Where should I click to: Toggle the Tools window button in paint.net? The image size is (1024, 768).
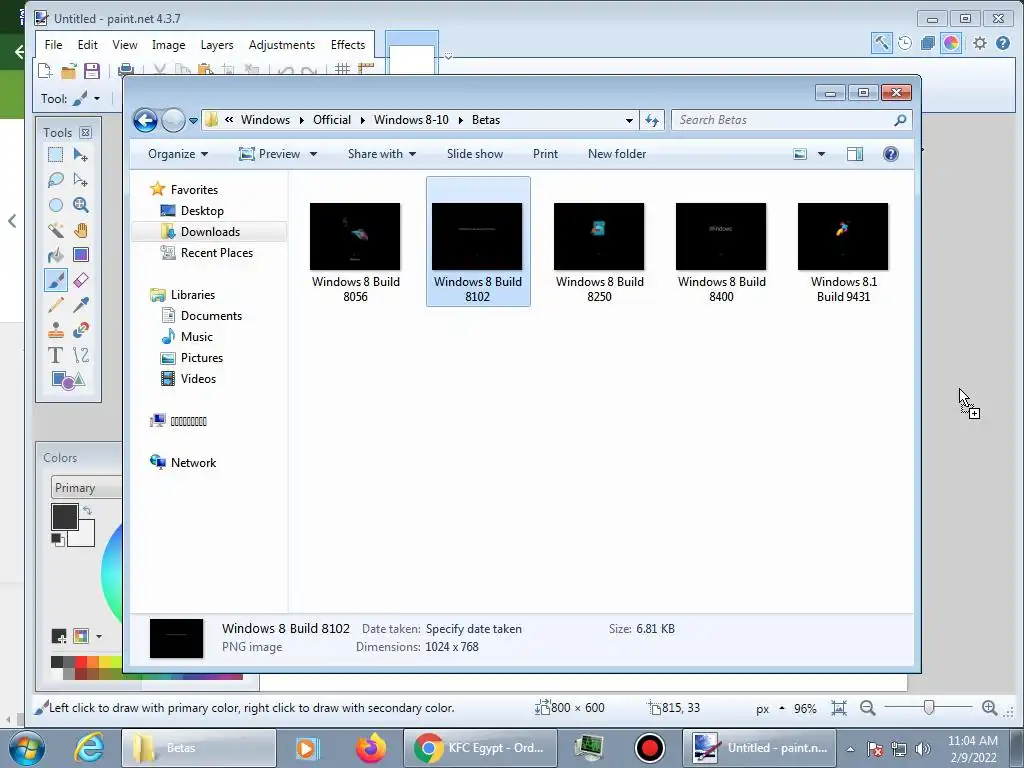tap(881, 43)
